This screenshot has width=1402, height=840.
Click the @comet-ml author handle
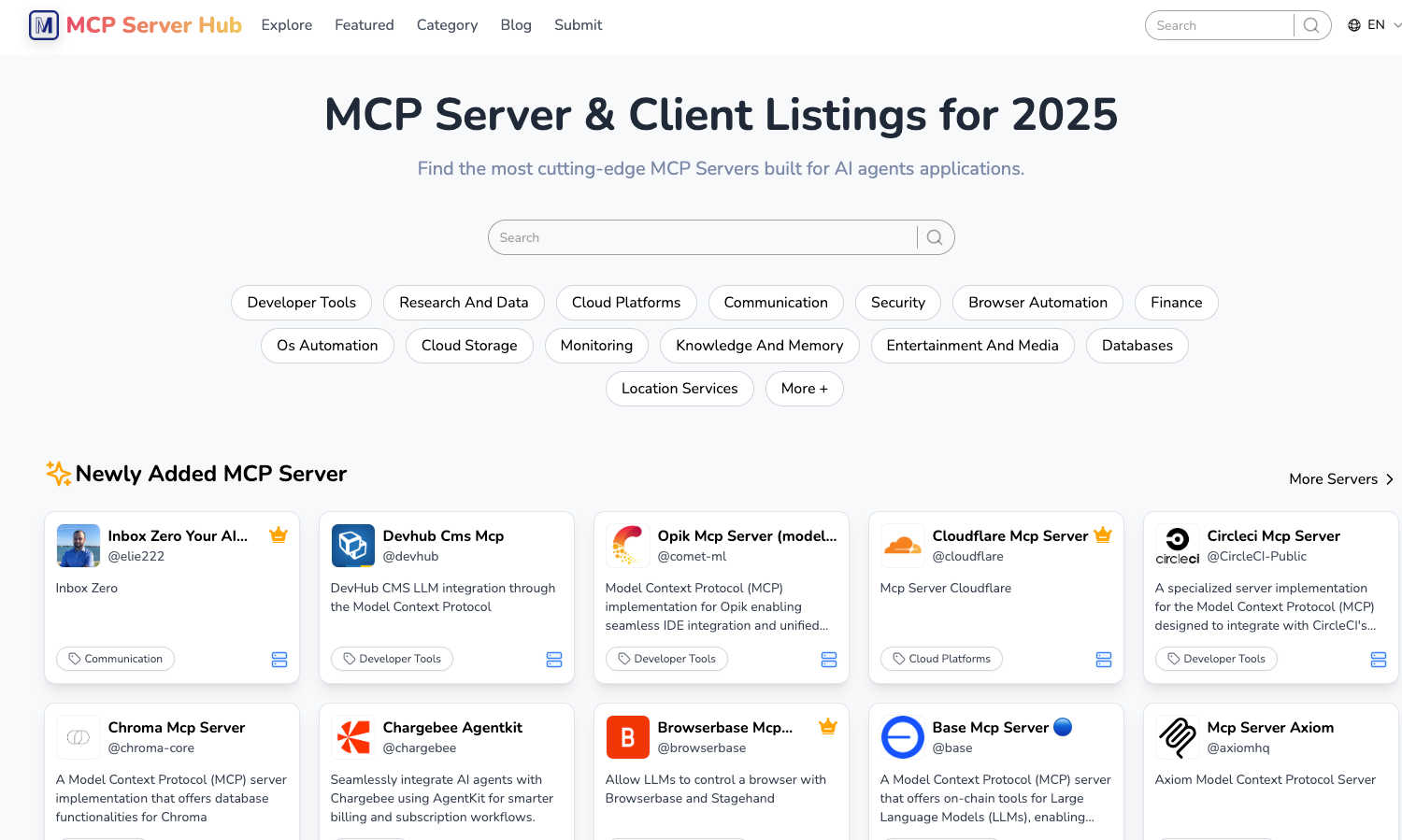pos(692,556)
